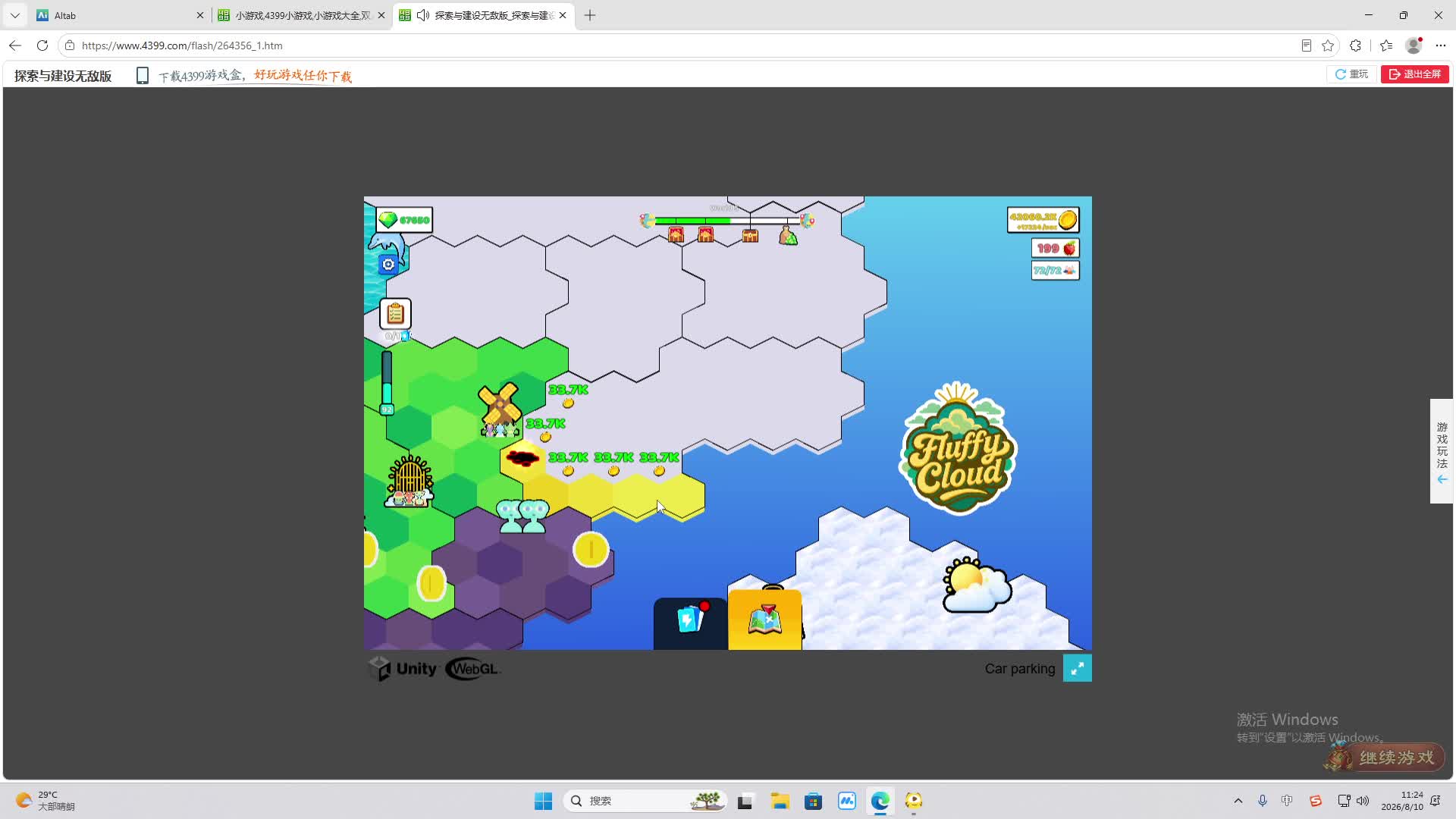Click the two teal alien creatures
This screenshot has height=819, width=1456.
coord(522,516)
